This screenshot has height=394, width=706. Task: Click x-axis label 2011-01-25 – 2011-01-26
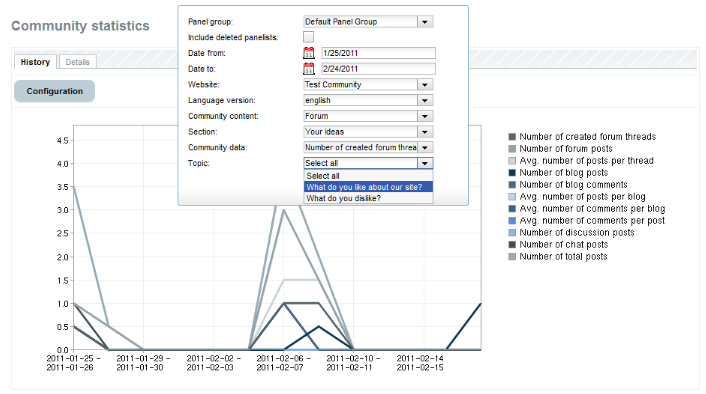[73, 363]
